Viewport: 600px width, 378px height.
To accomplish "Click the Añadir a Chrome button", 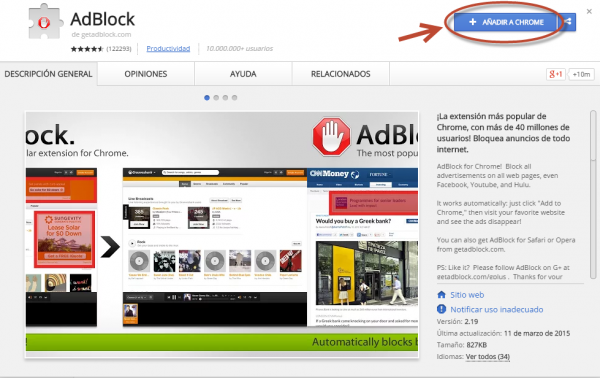I will (x=506, y=22).
